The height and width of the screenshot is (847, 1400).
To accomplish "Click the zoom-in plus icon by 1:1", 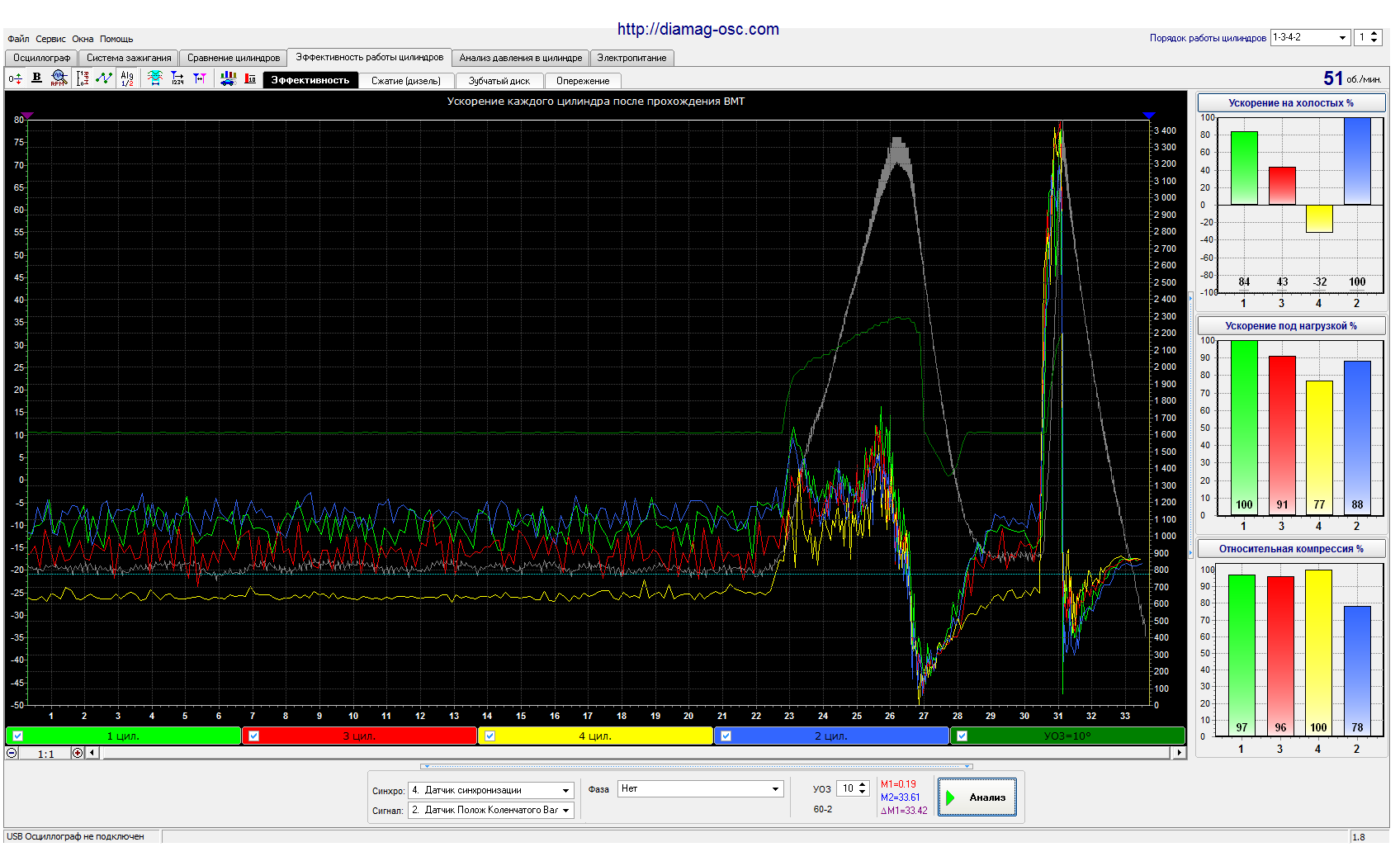I will pyautogui.click(x=78, y=753).
